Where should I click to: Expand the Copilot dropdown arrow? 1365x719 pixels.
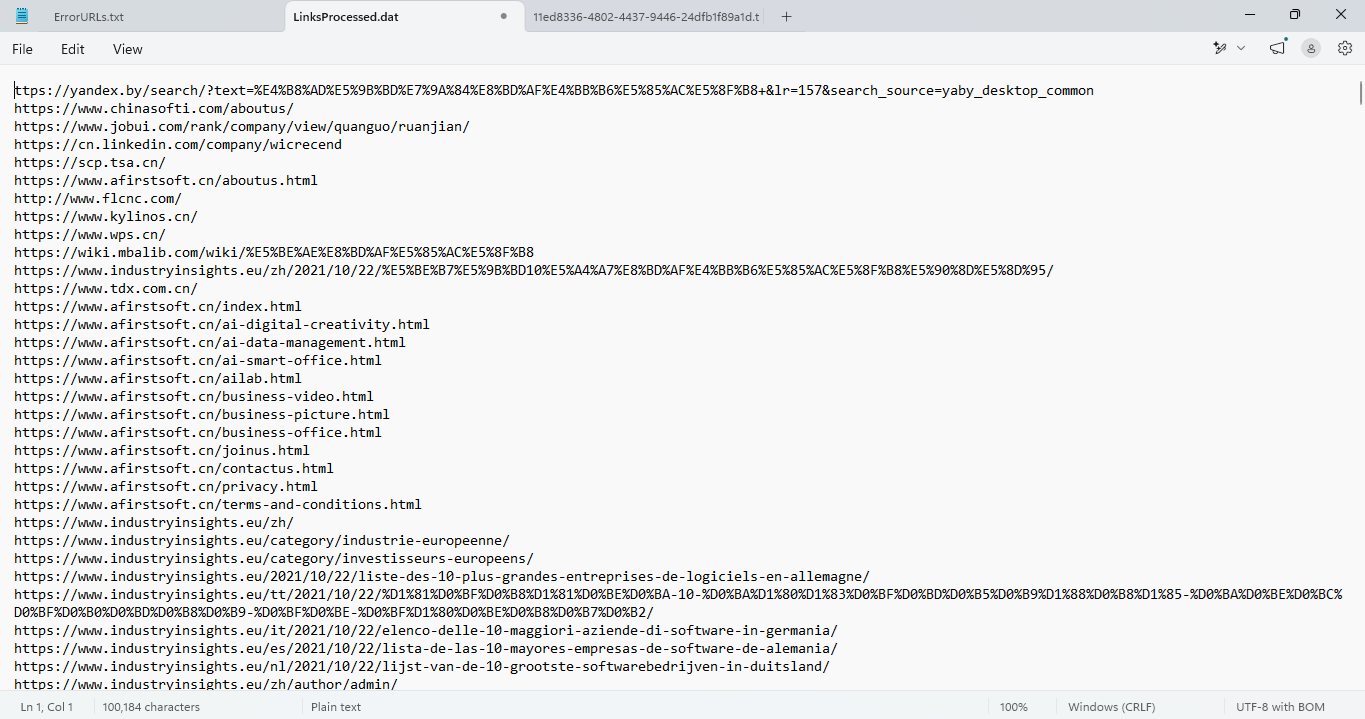point(1241,48)
